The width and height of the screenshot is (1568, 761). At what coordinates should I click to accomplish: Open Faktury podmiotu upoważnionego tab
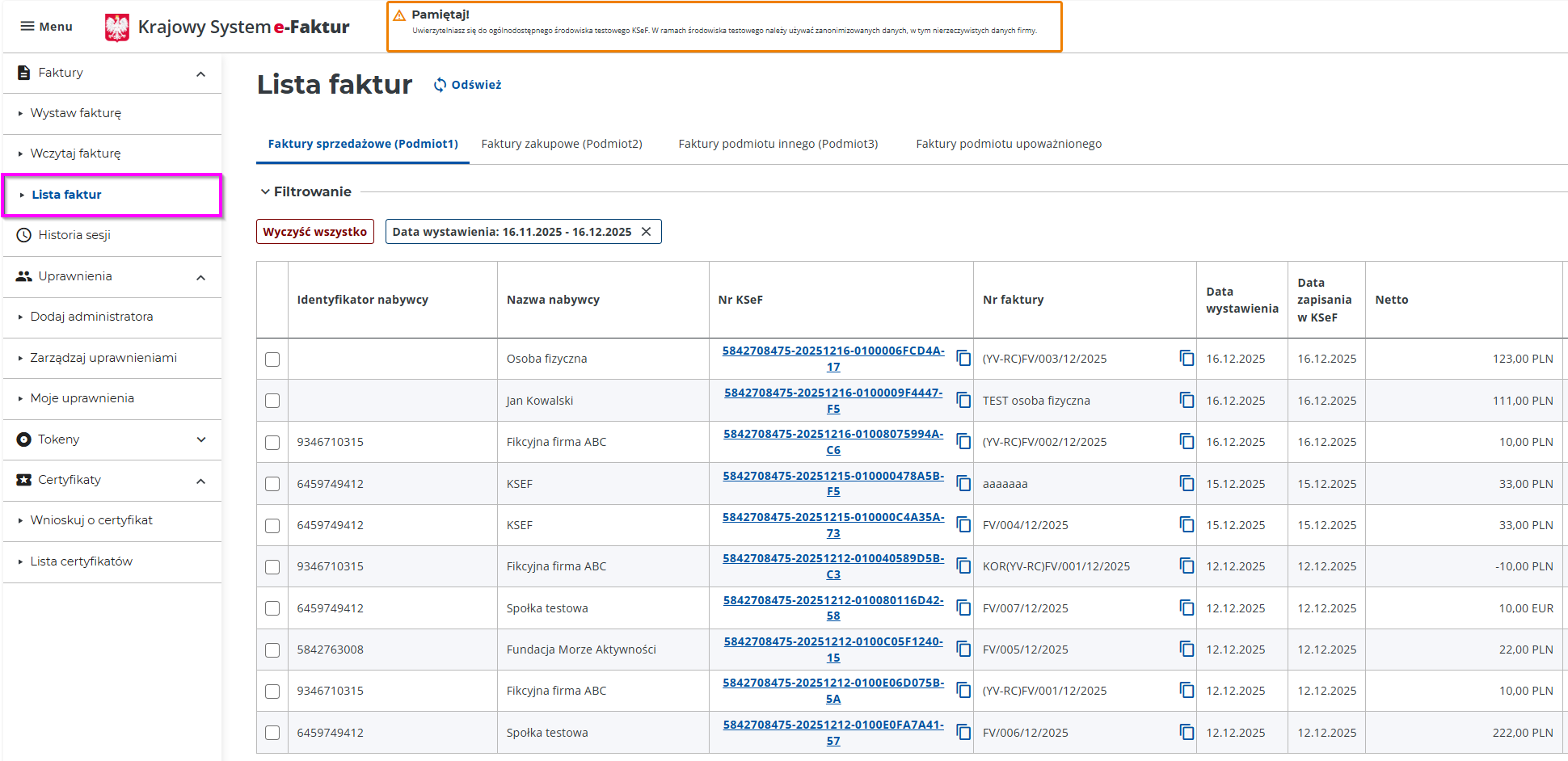tap(1008, 144)
